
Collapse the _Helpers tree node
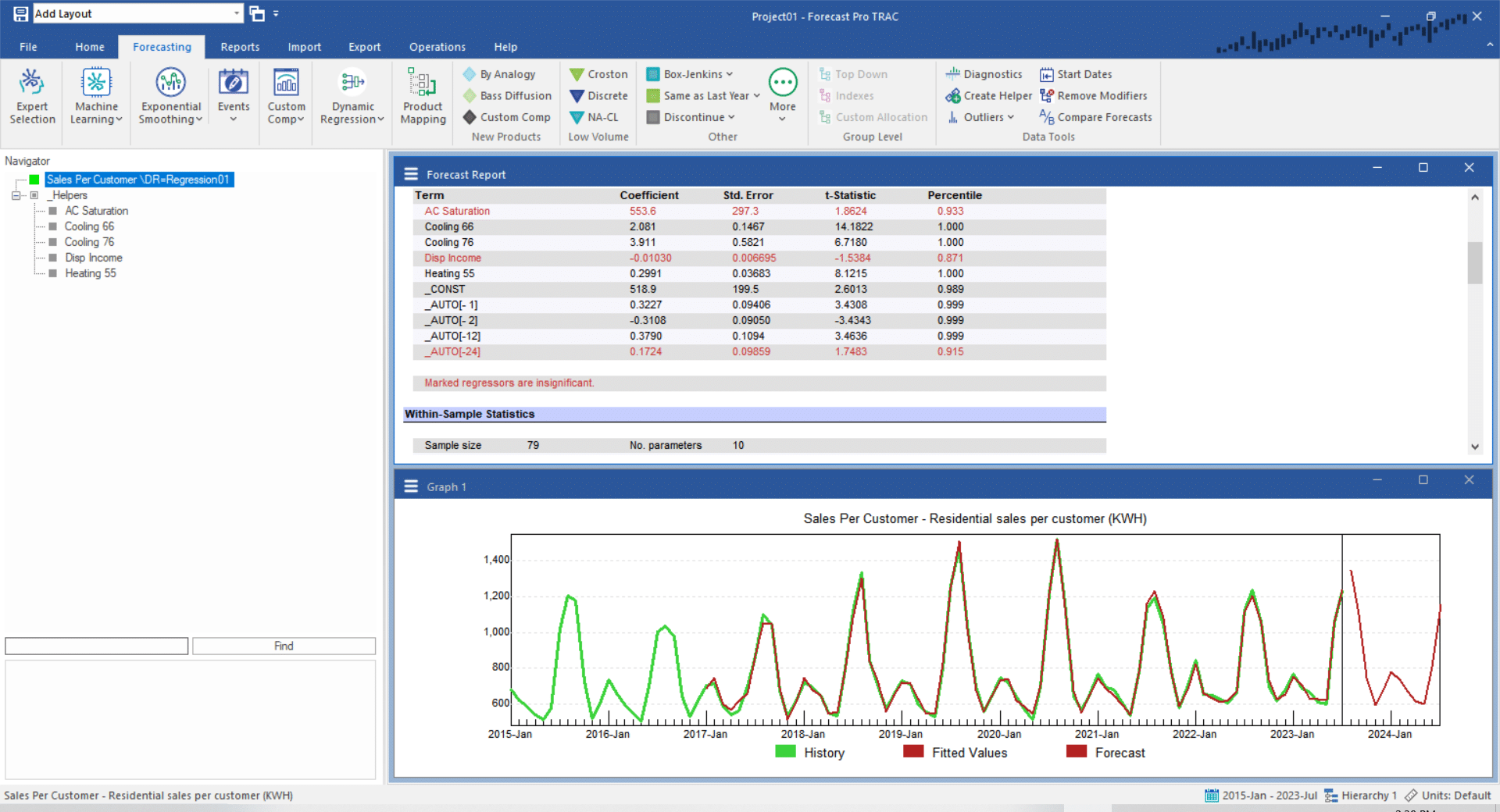pyautogui.click(x=16, y=195)
